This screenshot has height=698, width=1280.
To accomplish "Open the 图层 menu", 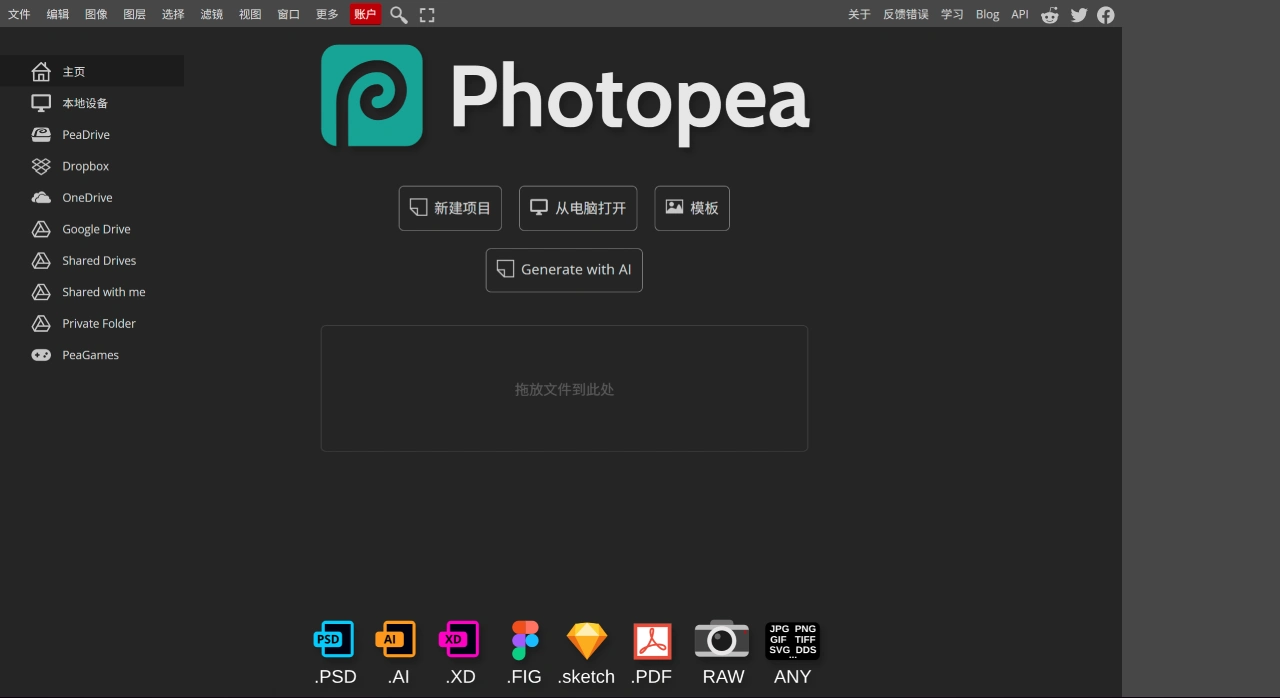I will point(134,14).
